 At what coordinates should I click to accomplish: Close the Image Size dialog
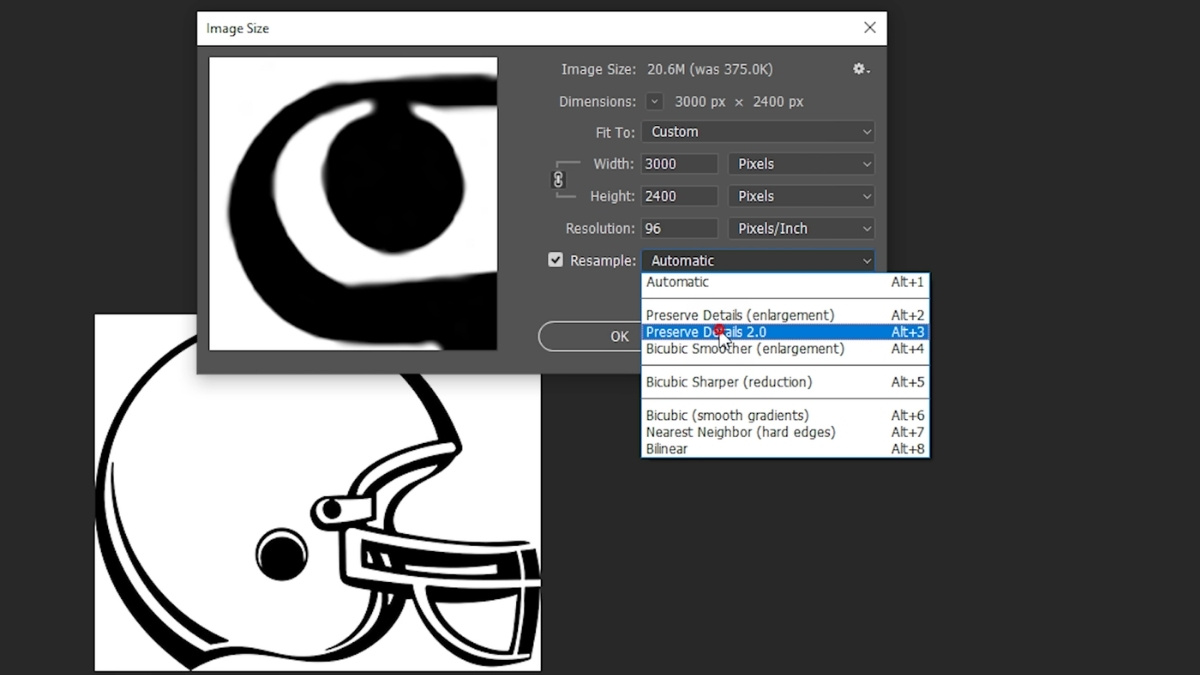pyautogui.click(x=869, y=28)
